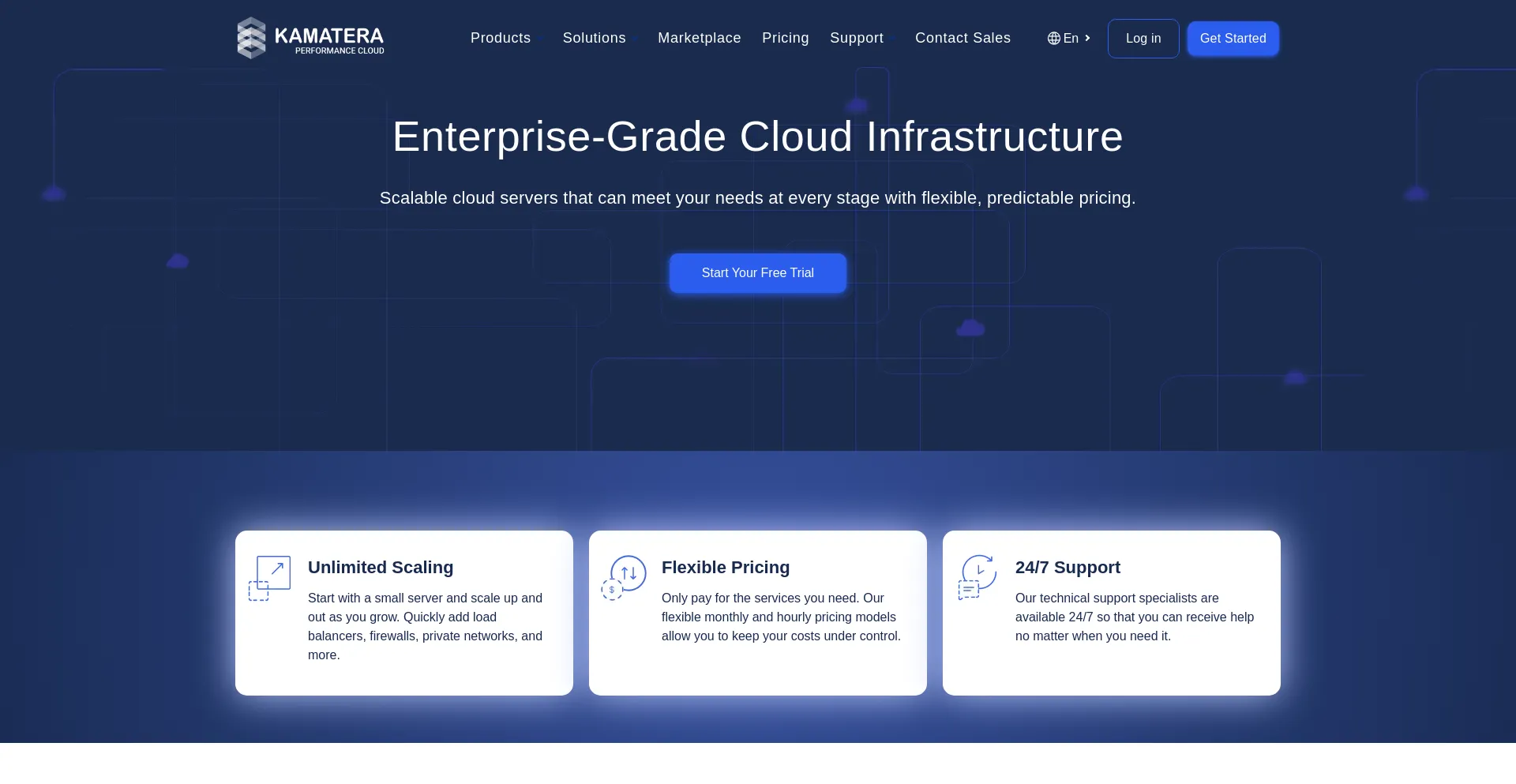
Task: Select Contact Sales in the navigation
Action: click(x=963, y=38)
